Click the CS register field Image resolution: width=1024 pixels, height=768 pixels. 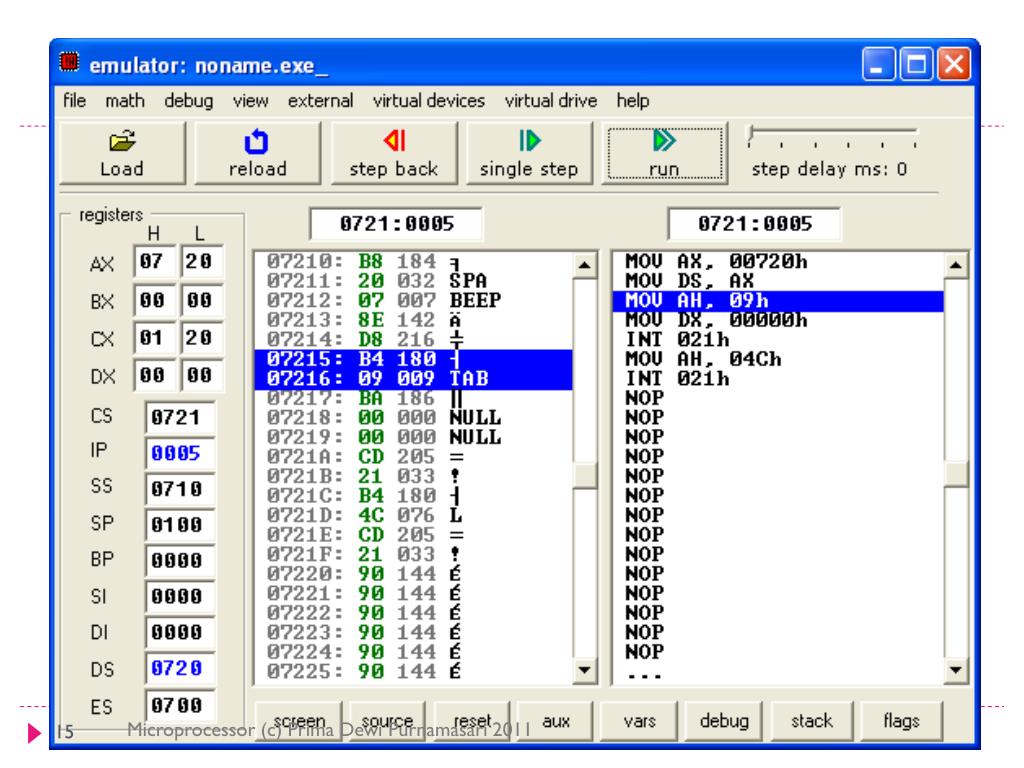coord(179,417)
